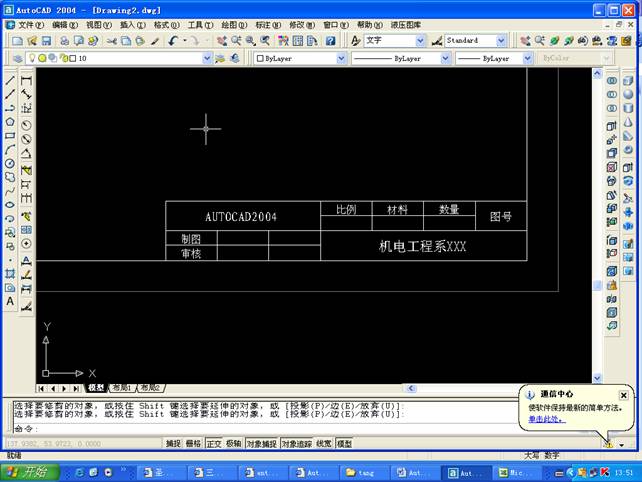Screen dimensions: 642x482
Task: Toggle 捕捉 snap mode in status bar
Action: [173, 444]
